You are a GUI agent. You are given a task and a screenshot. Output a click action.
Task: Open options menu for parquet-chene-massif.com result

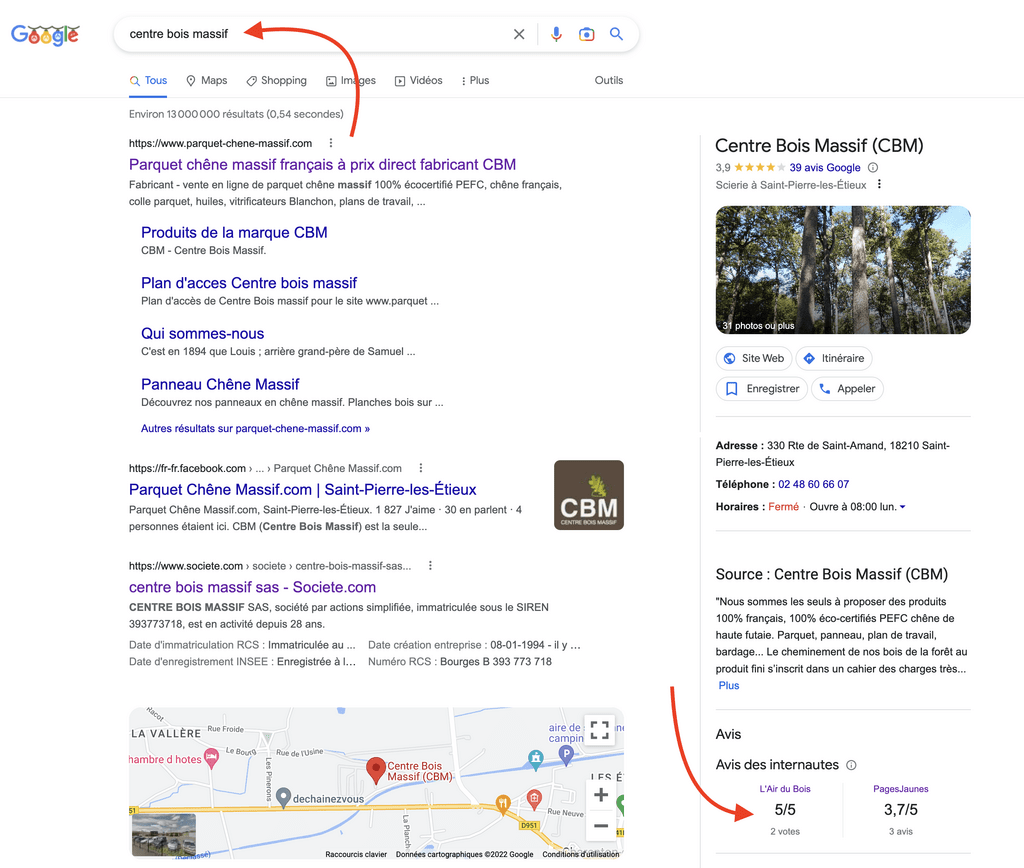coord(331,143)
